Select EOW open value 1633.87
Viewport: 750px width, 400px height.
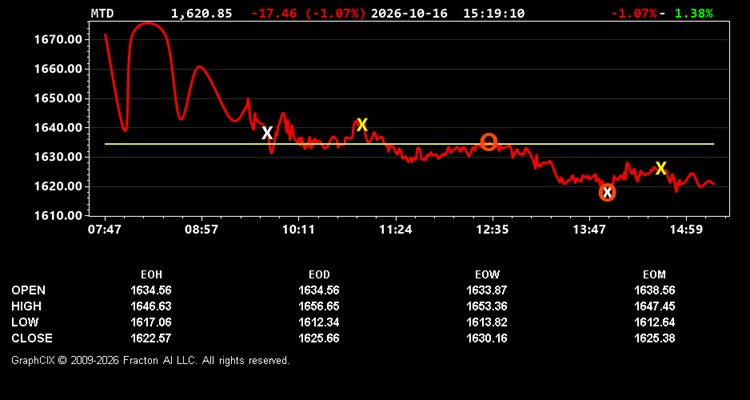tap(487, 290)
